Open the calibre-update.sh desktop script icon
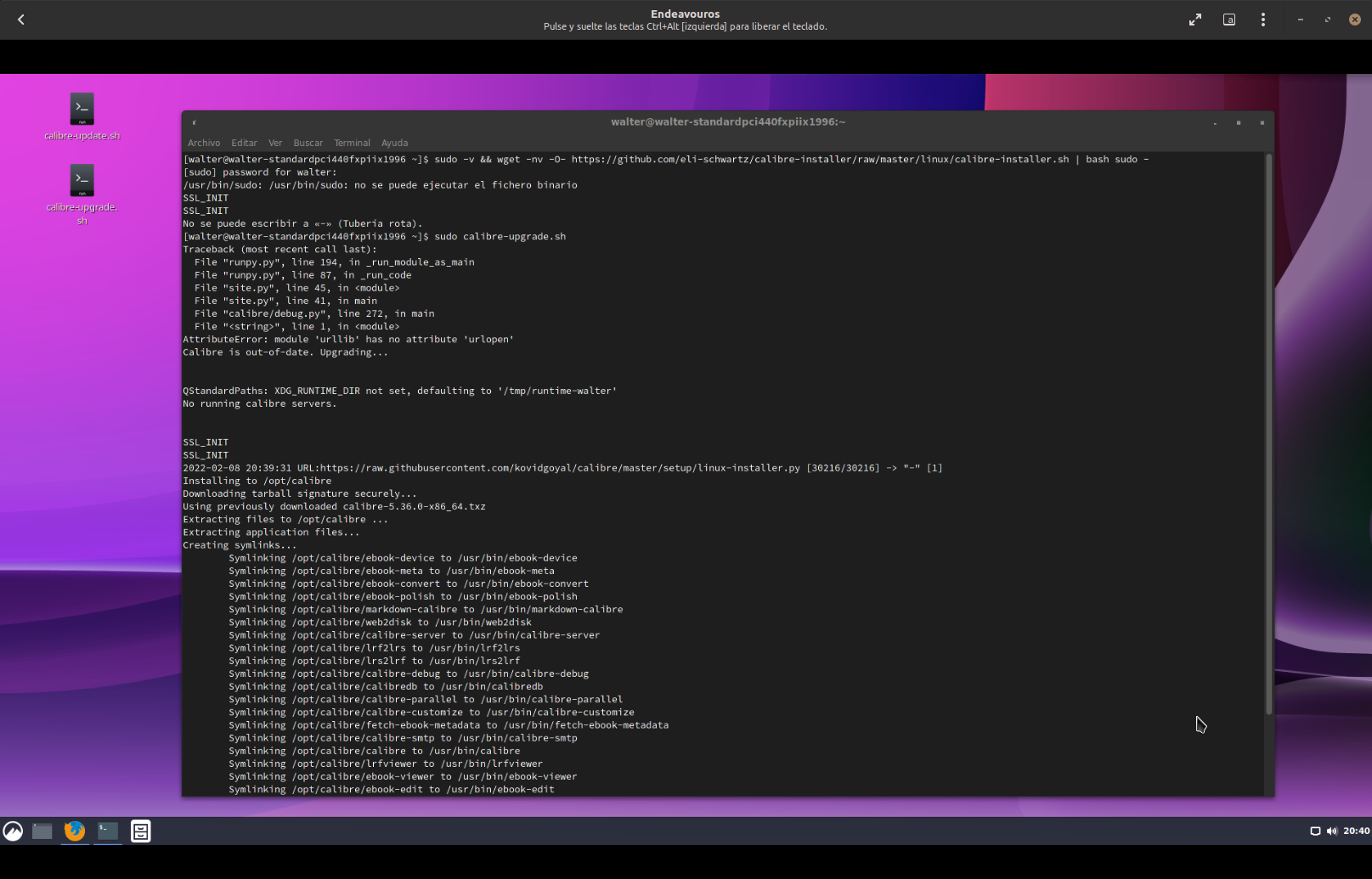This screenshot has width=1372, height=879. point(82,117)
